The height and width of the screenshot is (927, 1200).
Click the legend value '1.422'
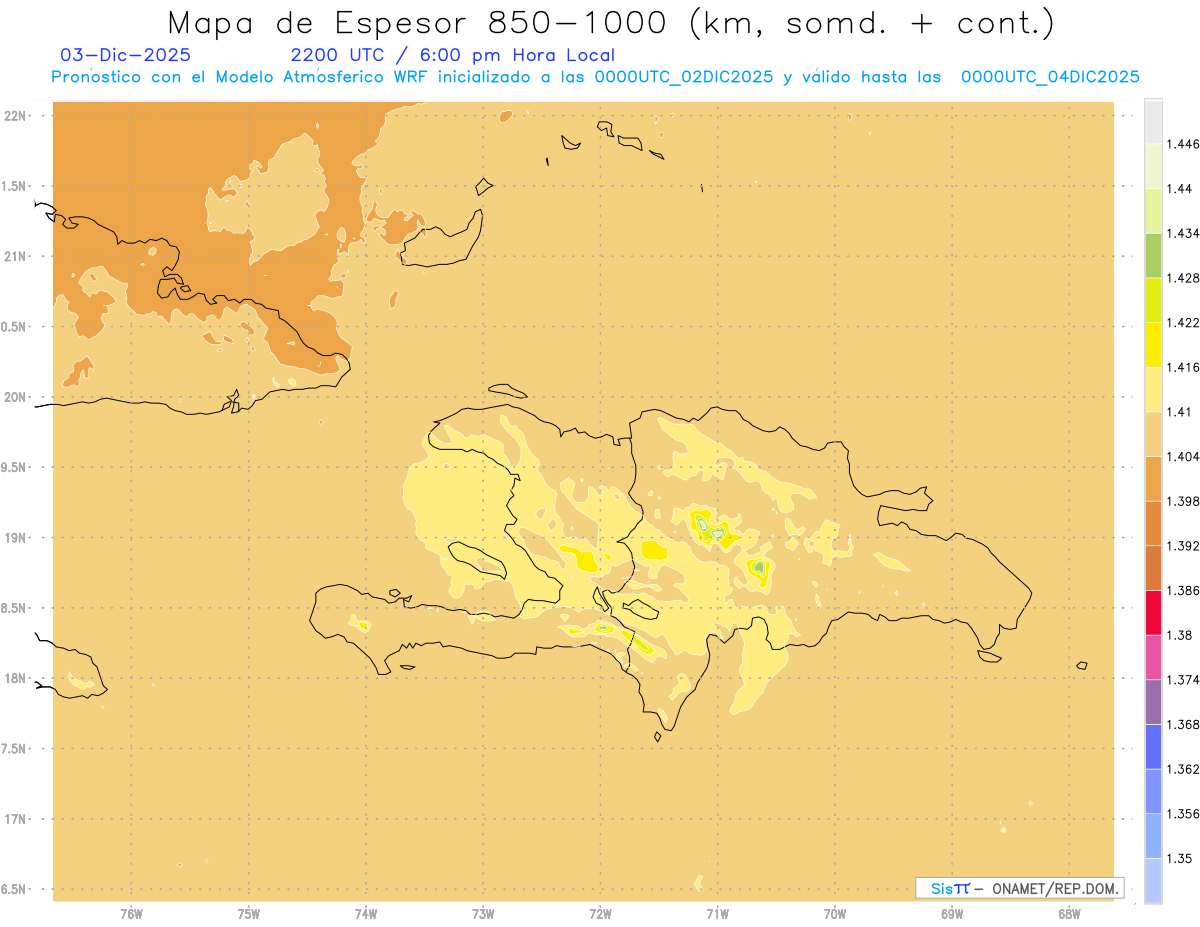click(x=1183, y=323)
